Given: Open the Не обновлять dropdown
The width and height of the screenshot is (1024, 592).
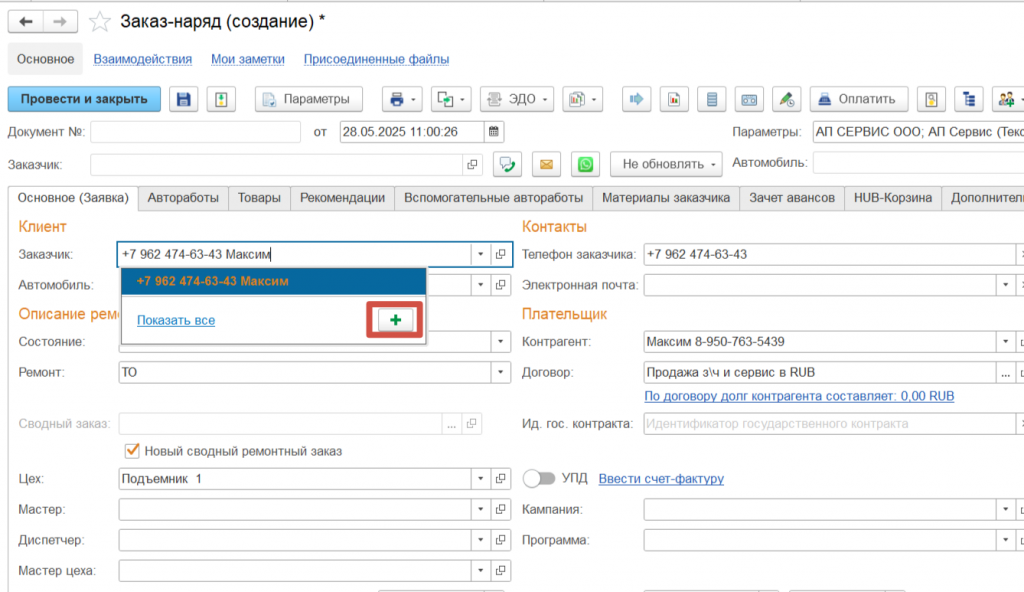Looking at the screenshot, I should pos(665,164).
